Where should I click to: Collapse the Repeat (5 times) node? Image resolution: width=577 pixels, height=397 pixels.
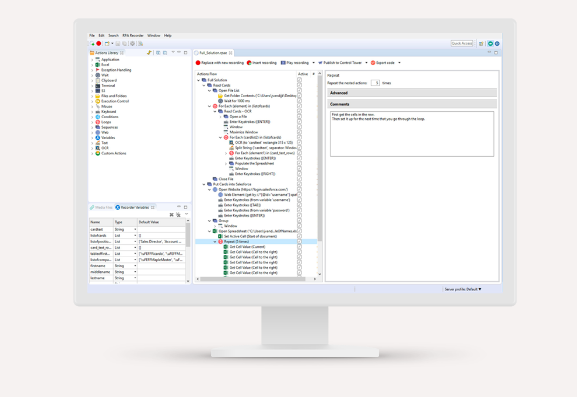click(215, 241)
